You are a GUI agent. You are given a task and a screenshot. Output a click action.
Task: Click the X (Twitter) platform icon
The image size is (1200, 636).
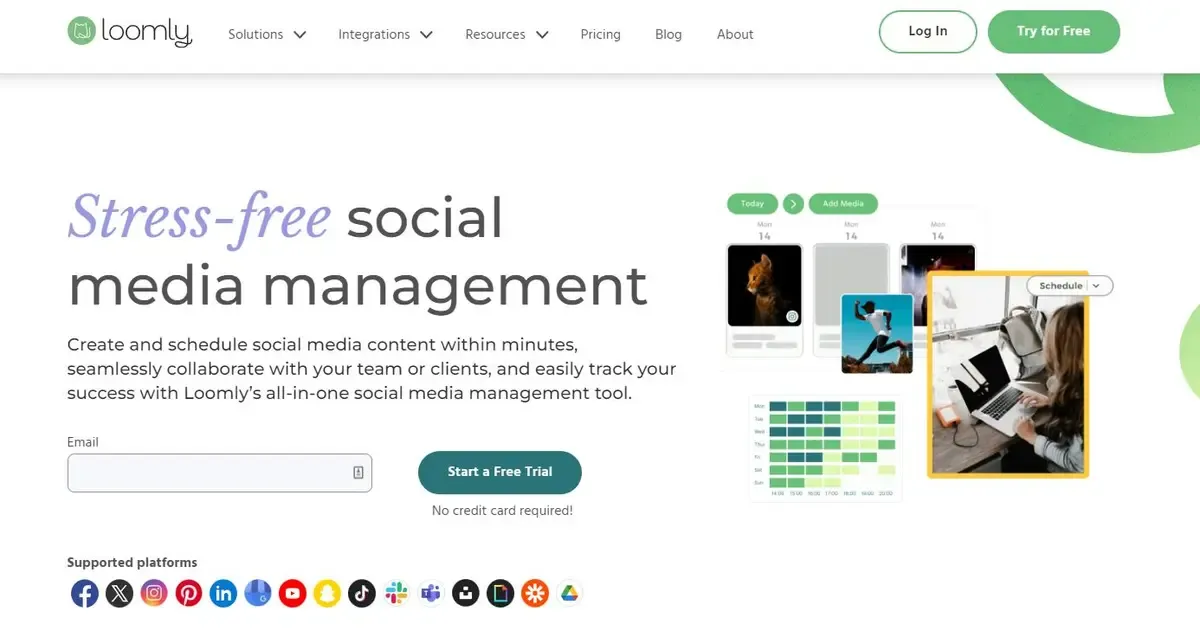click(x=119, y=594)
